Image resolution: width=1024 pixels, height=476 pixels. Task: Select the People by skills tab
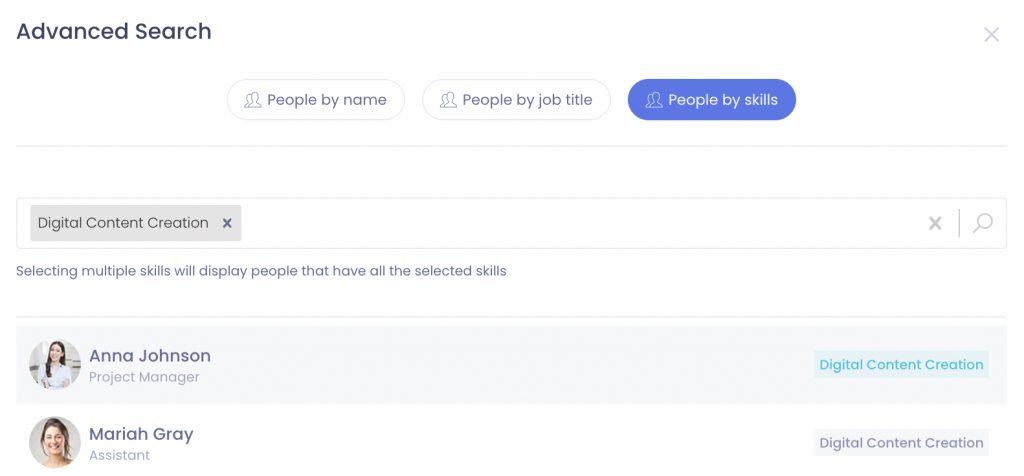point(712,100)
